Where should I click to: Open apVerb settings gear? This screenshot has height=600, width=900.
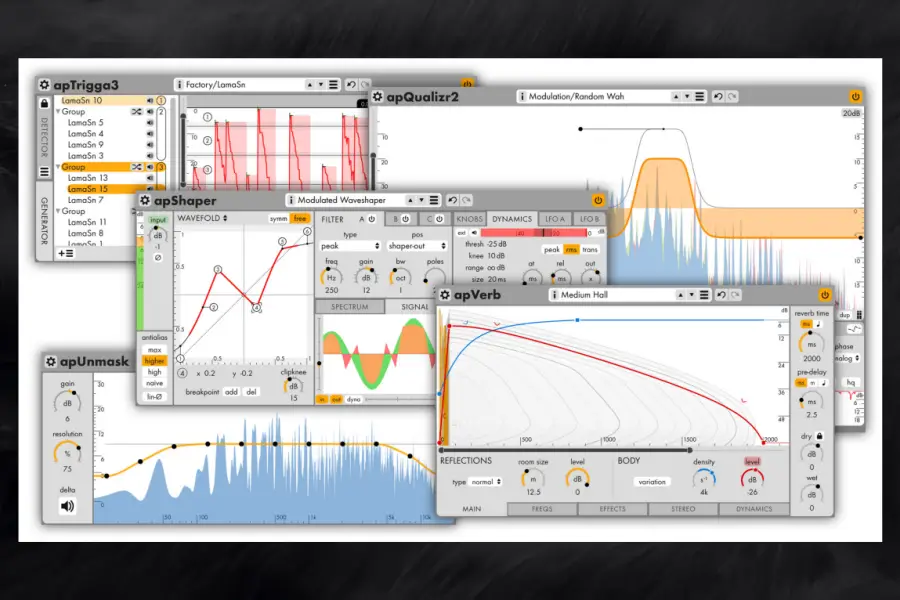(445, 295)
